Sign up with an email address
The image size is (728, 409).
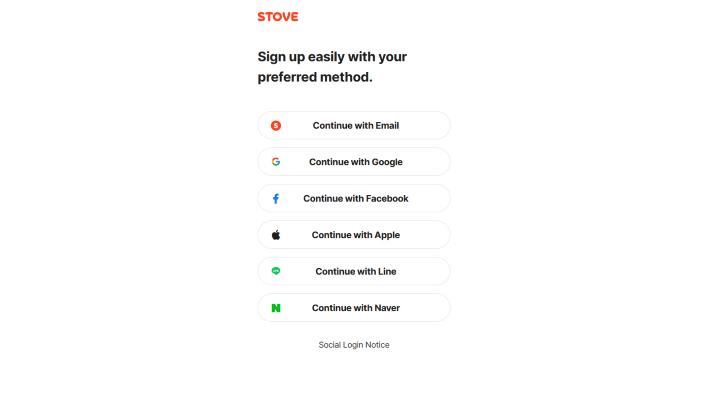[355, 125]
